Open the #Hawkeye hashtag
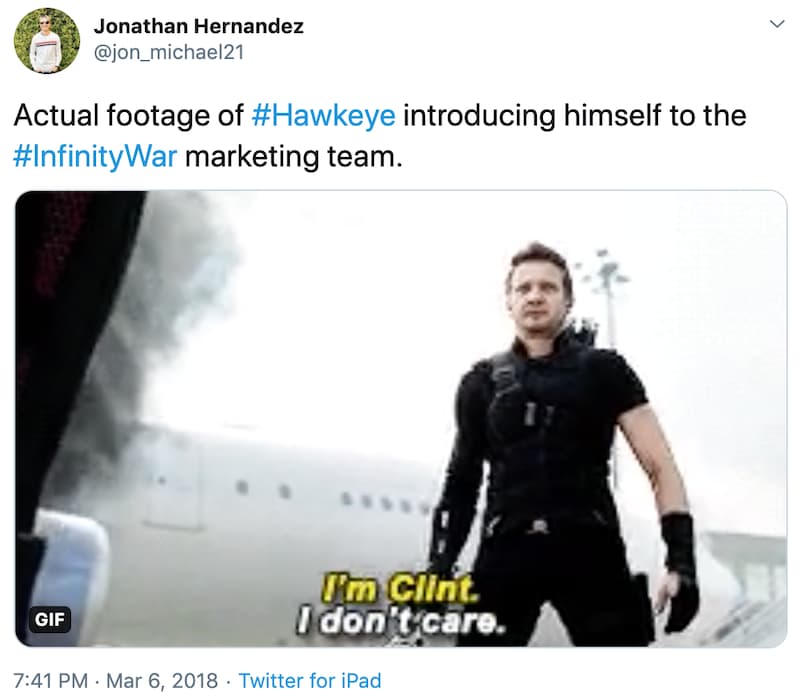Image resolution: width=800 pixels, height=700 pixels. (323, 115)
